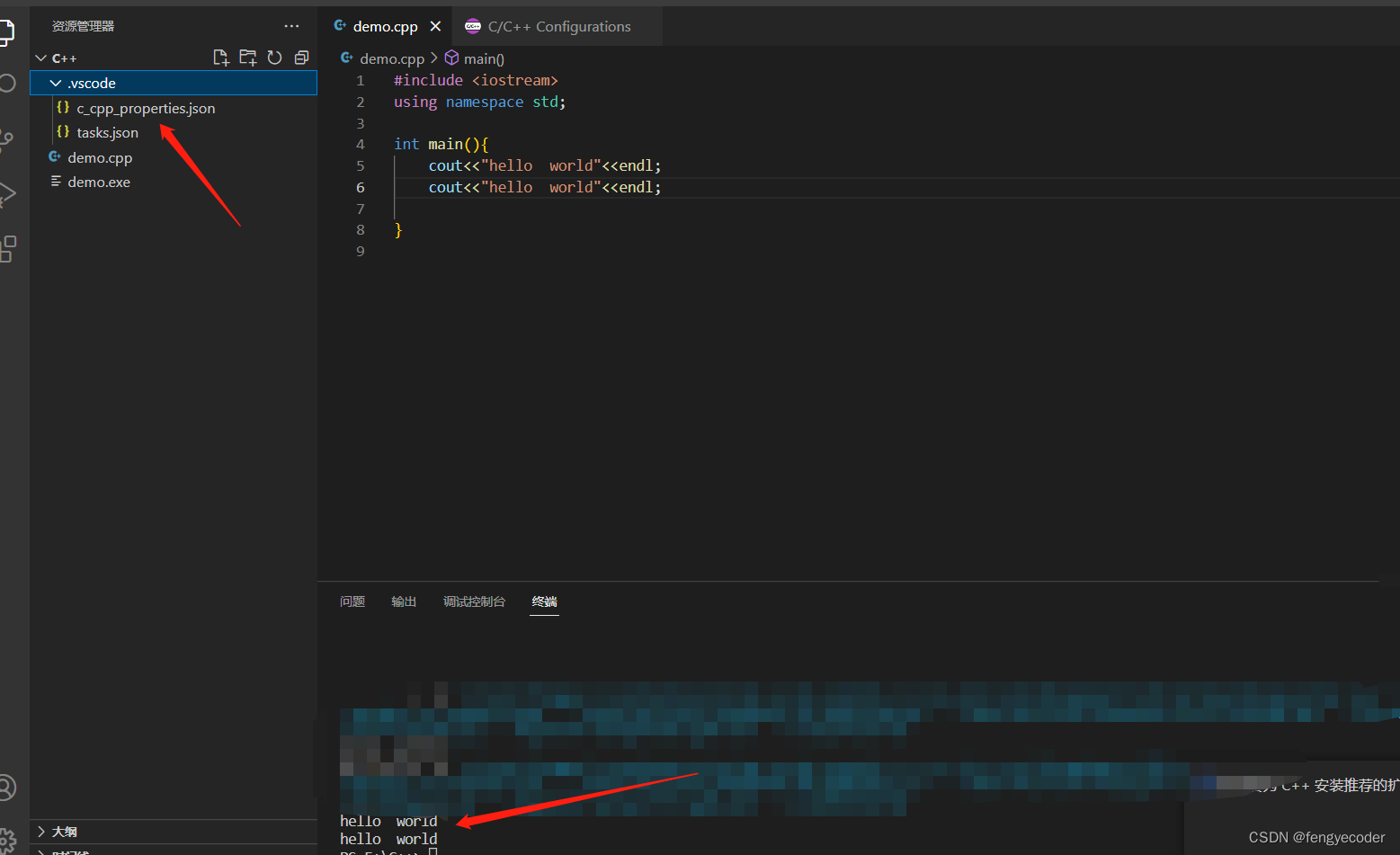Image resolution: width=1400 pixels, height=855 pixels.
Task: Collapse the .vscode folder
Action: pyautogui.click(x=174, y=83)
